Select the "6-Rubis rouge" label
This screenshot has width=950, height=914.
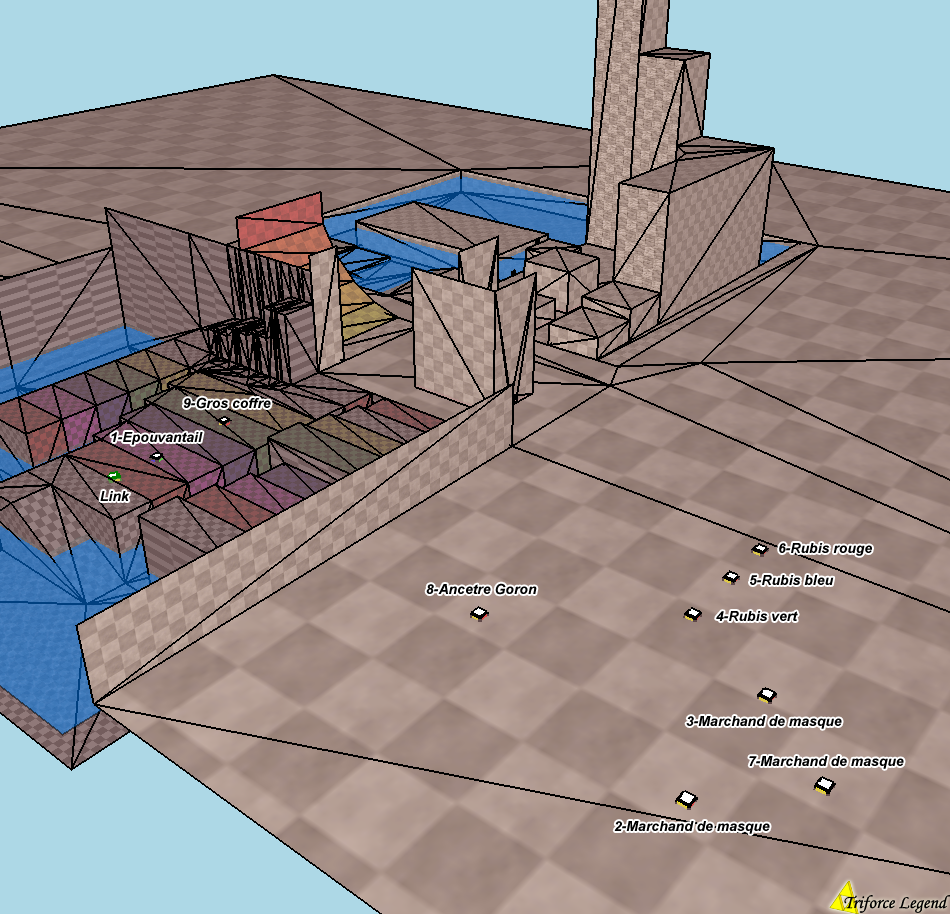pyautogui.click(x=825, y=549)
